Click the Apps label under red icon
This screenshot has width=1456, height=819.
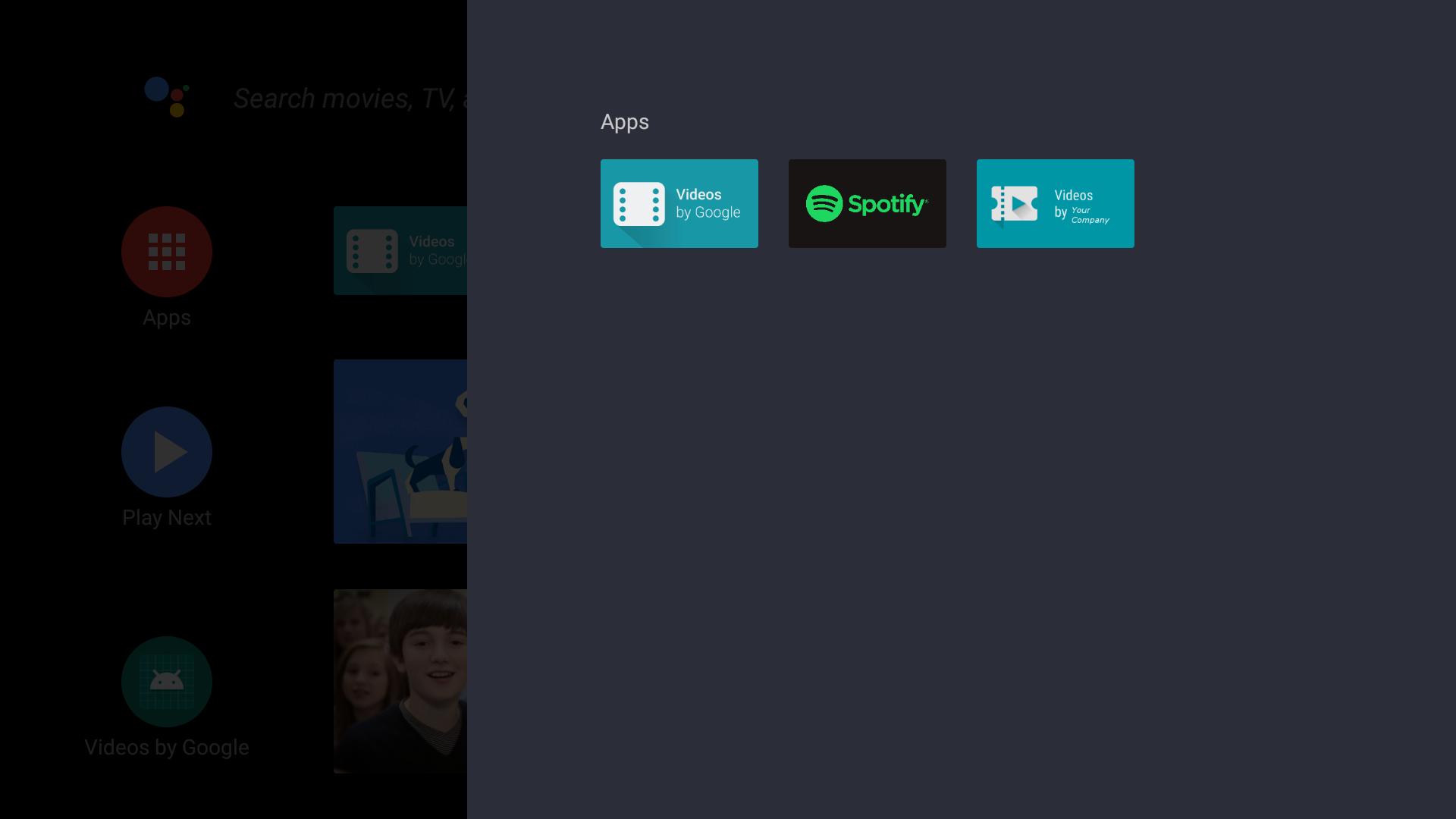coord(167,318)
